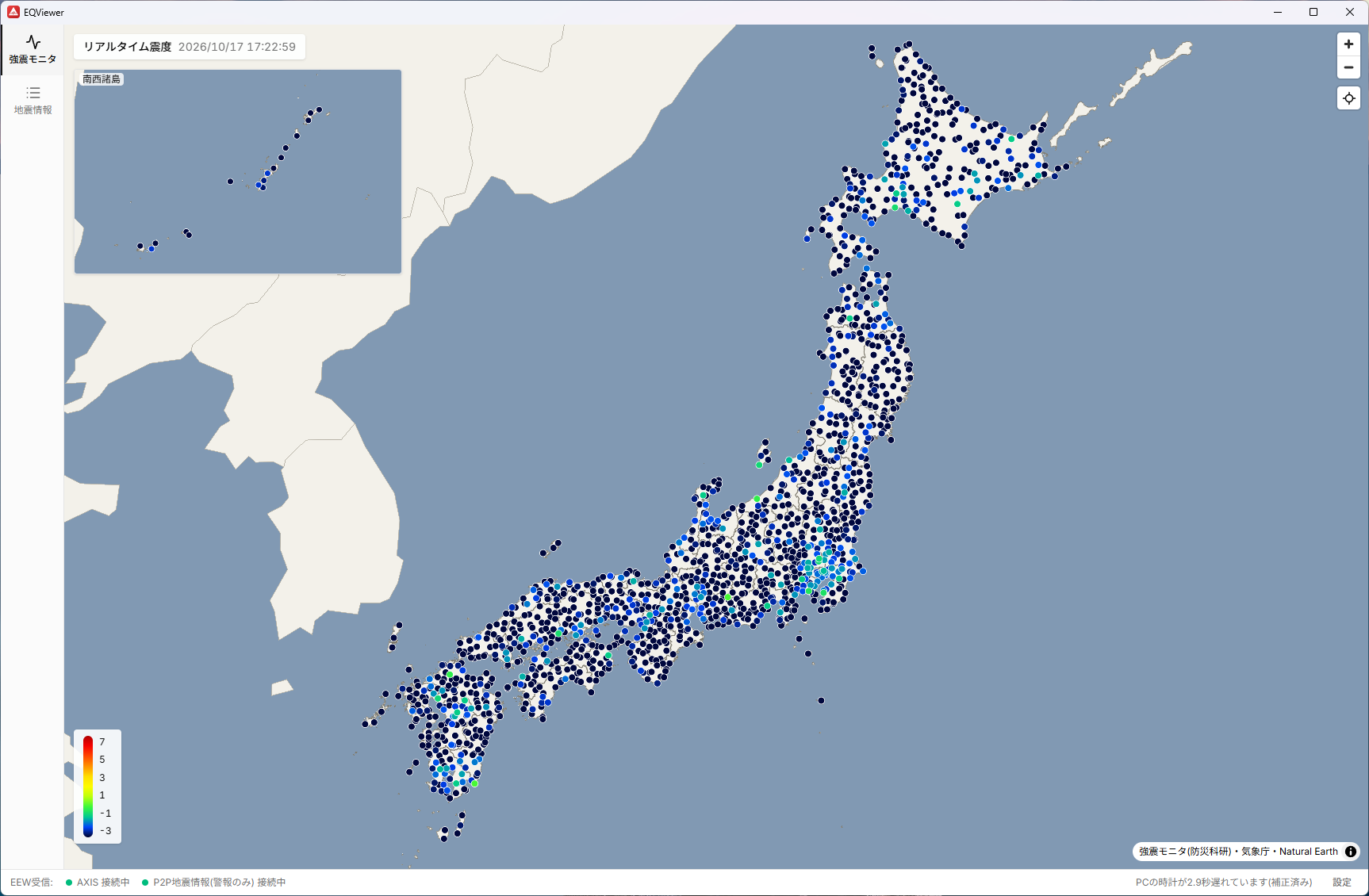1369x896 pixels.
Task: Click the 南西諸島 inset map
Action: [238, 171]
